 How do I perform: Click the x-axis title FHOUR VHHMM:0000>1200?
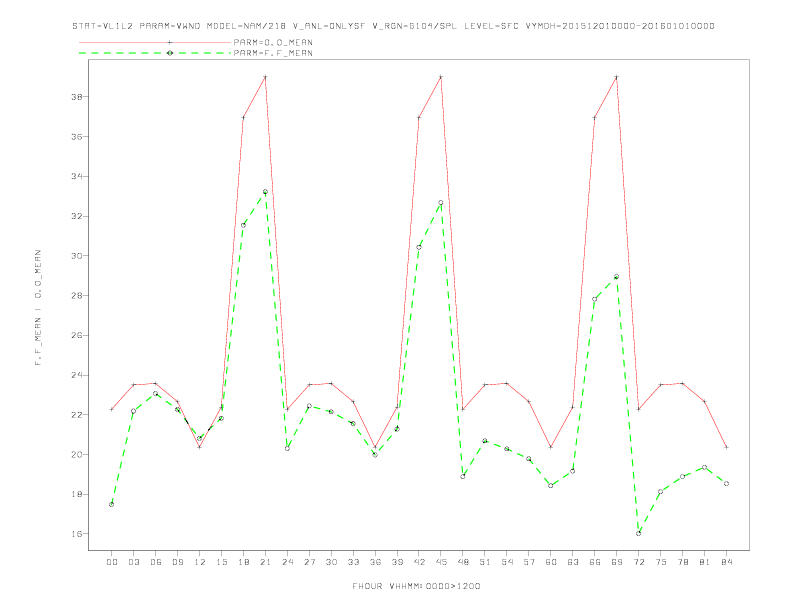pos(416,586)
